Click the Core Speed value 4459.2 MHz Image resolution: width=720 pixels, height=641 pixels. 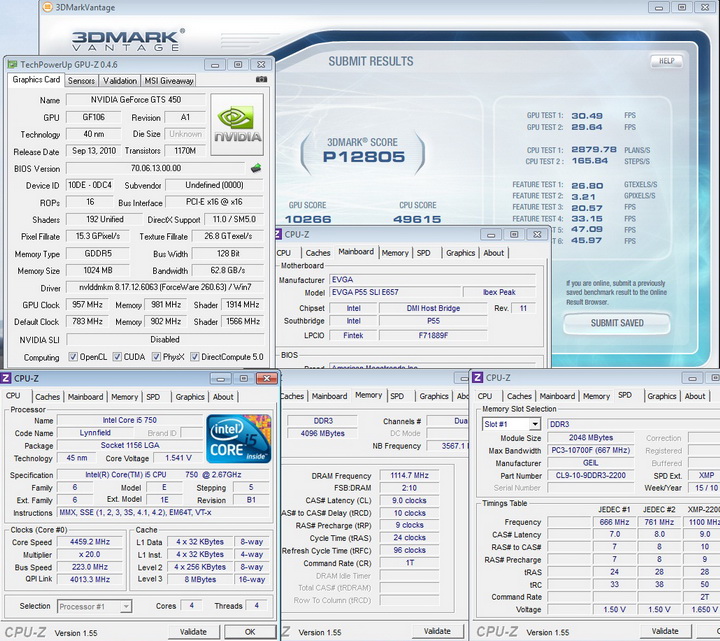[90, 542]
